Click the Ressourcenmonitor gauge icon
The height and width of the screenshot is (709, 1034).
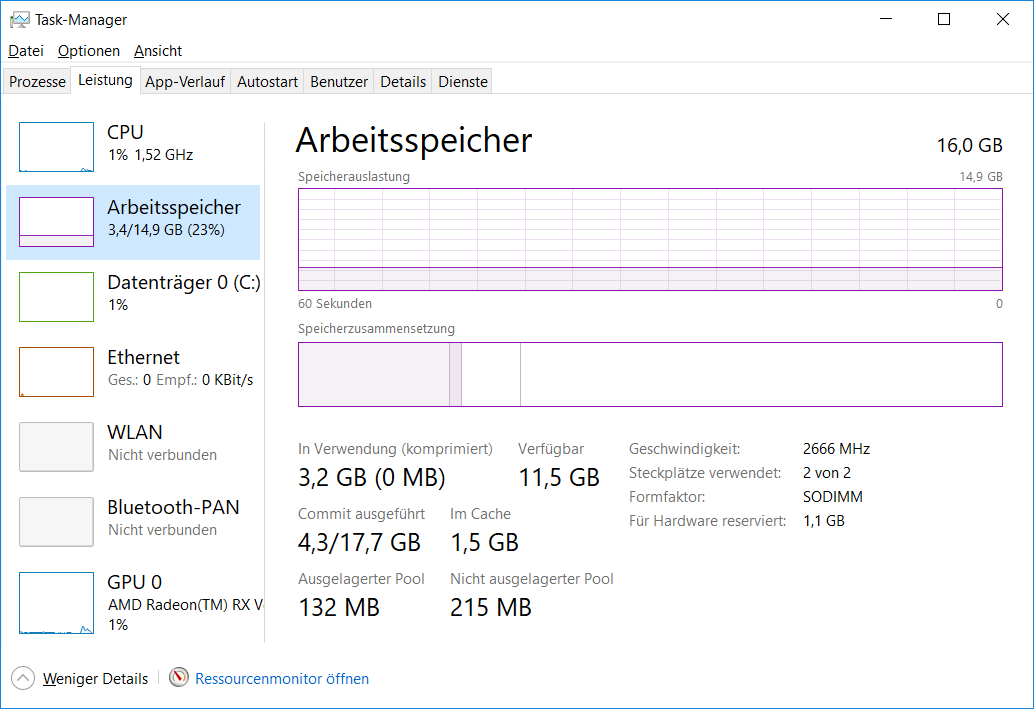179,678
